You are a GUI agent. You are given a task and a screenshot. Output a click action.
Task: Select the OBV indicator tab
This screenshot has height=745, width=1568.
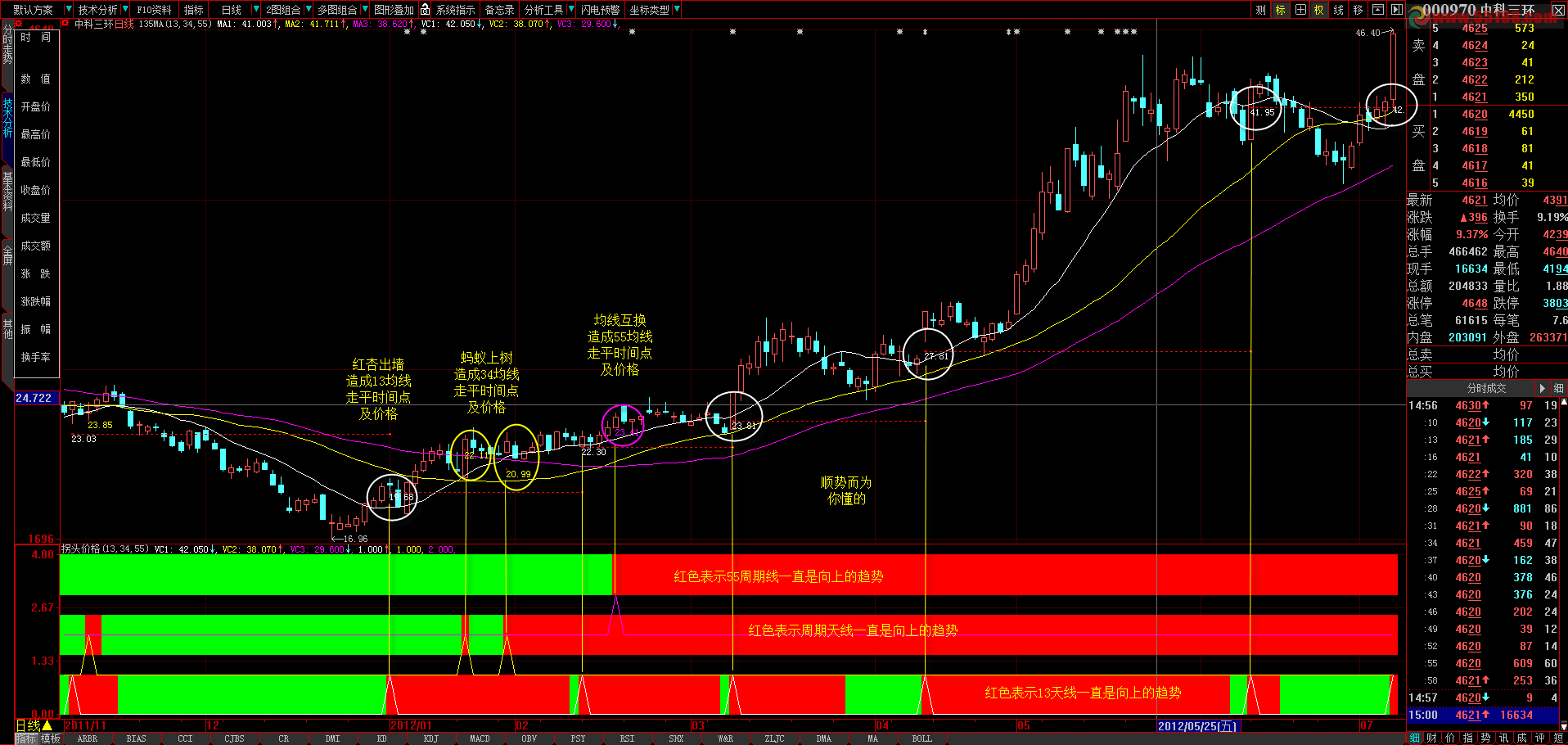[529, 738]
